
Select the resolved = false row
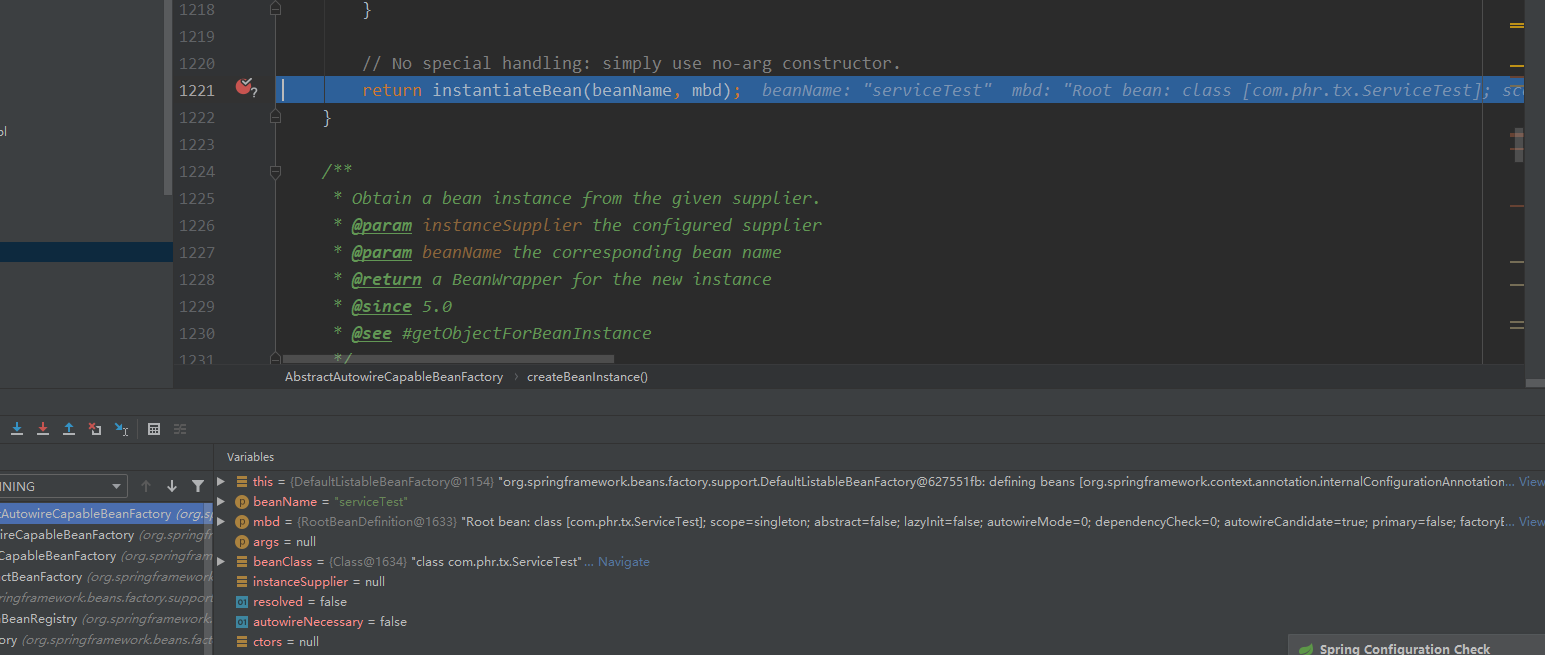click(880, 602)
